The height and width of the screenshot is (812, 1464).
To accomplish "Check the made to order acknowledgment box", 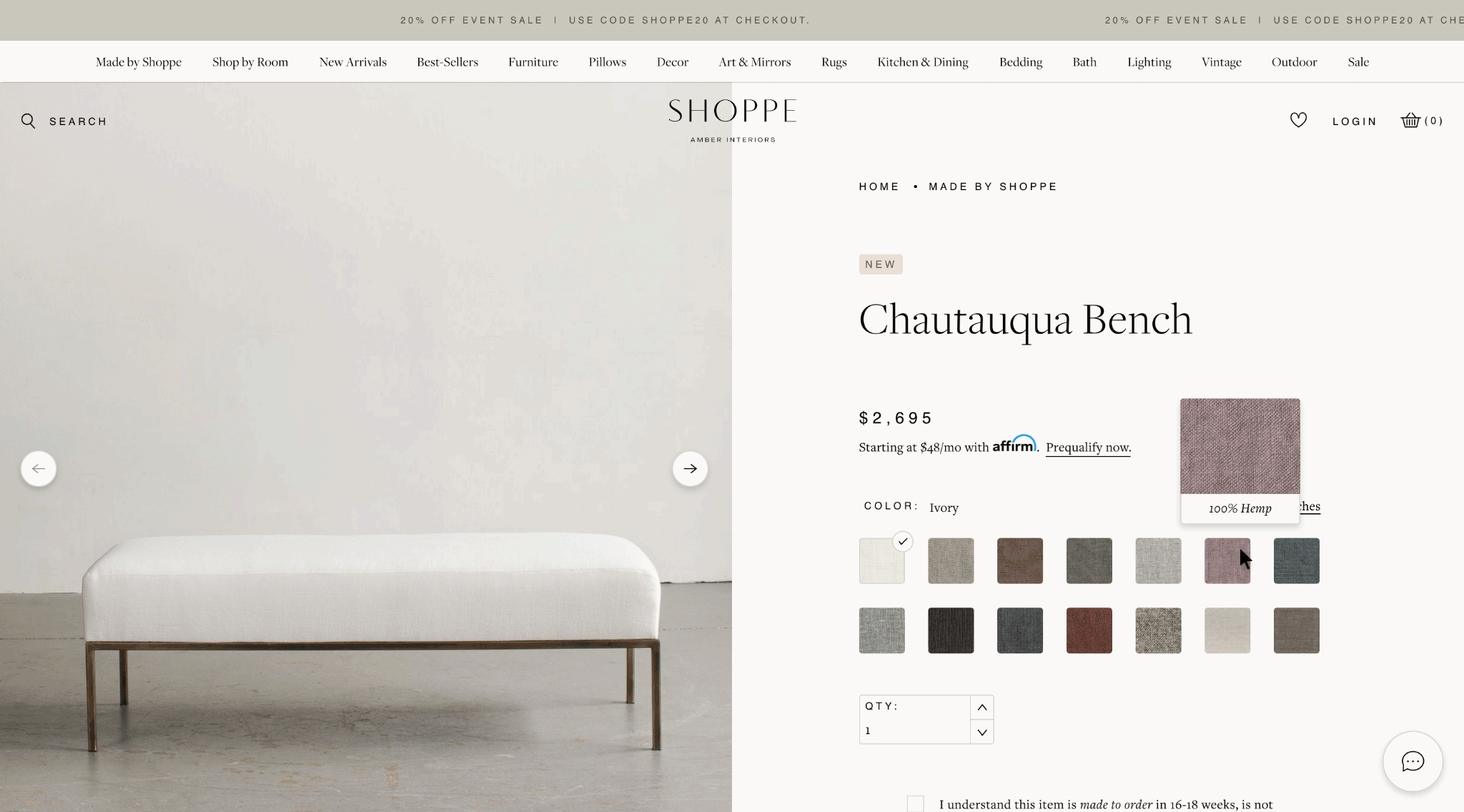I will click(915, 804).
